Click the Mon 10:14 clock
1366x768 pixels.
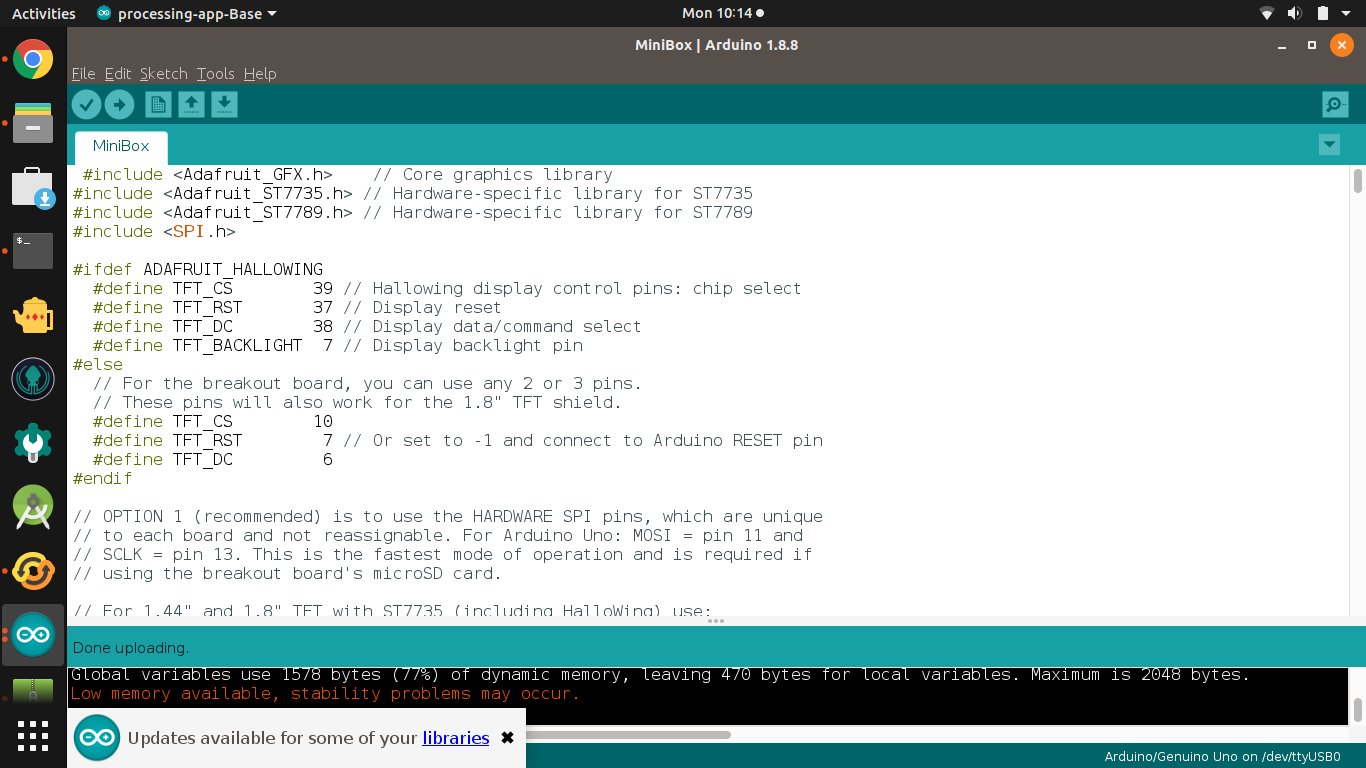point(717,13)
